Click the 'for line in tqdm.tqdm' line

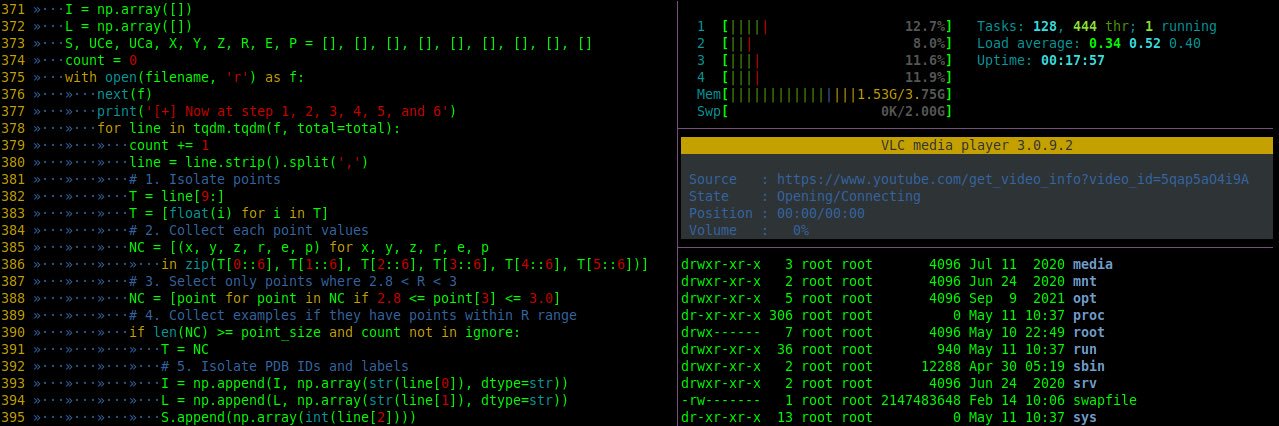(248, 128)
